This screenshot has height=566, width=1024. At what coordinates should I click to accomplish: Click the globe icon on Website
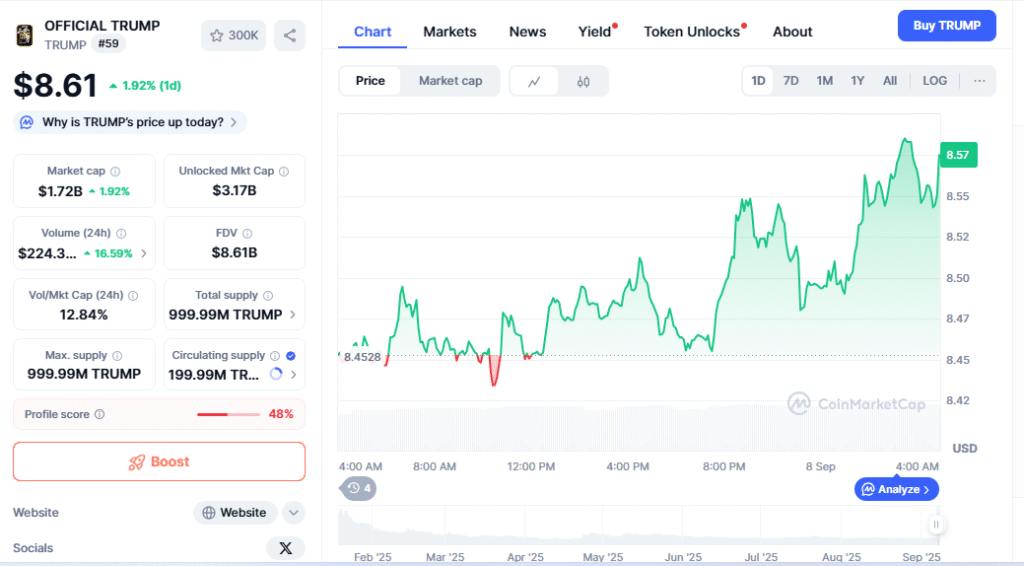(x=209, y=512)
